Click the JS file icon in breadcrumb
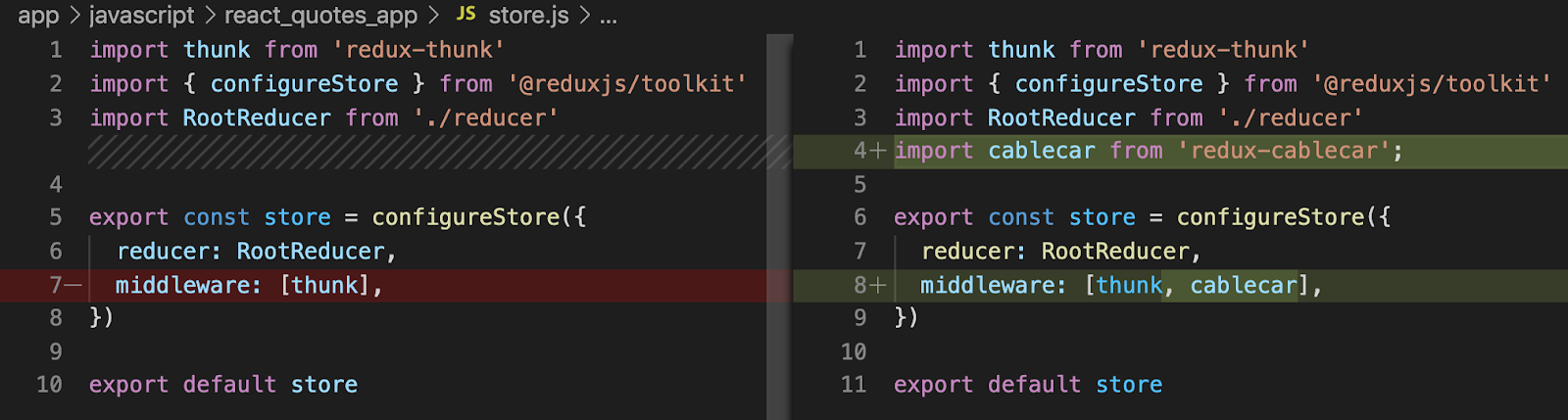This screenshot has width=1568, height=420. pyautogui.click(x=466, y=15)
